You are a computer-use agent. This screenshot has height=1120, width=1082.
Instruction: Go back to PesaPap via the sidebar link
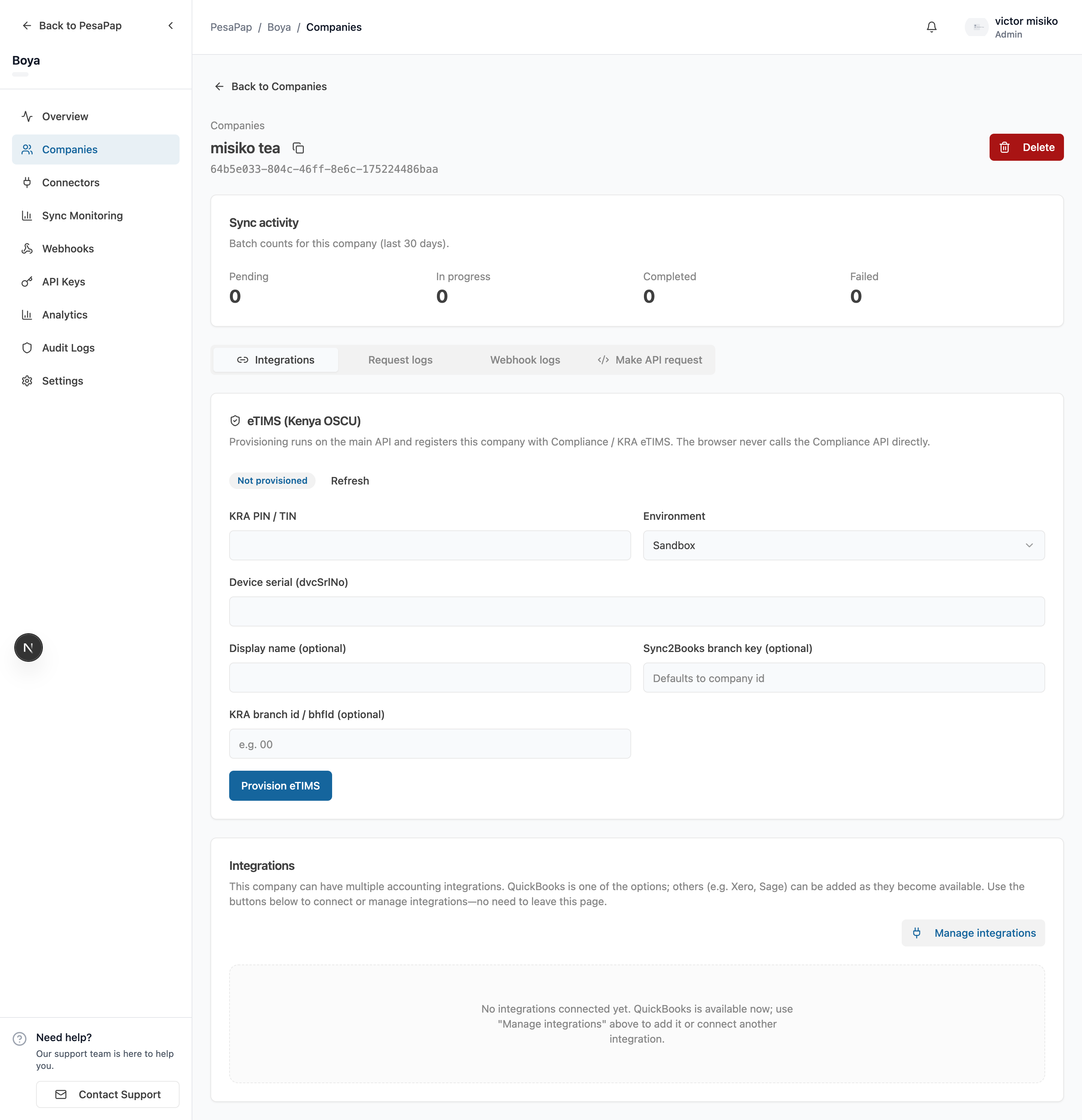point(72,26)
